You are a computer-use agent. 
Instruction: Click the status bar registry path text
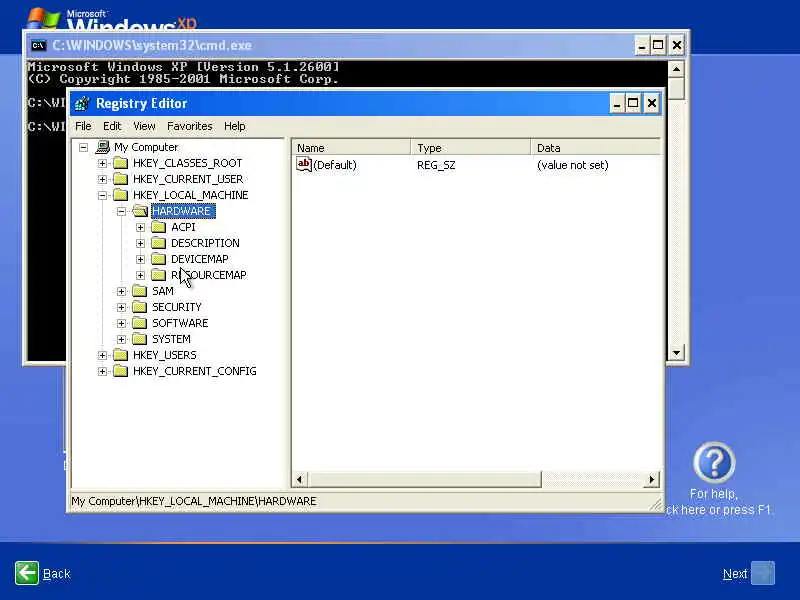coord(193,501)
